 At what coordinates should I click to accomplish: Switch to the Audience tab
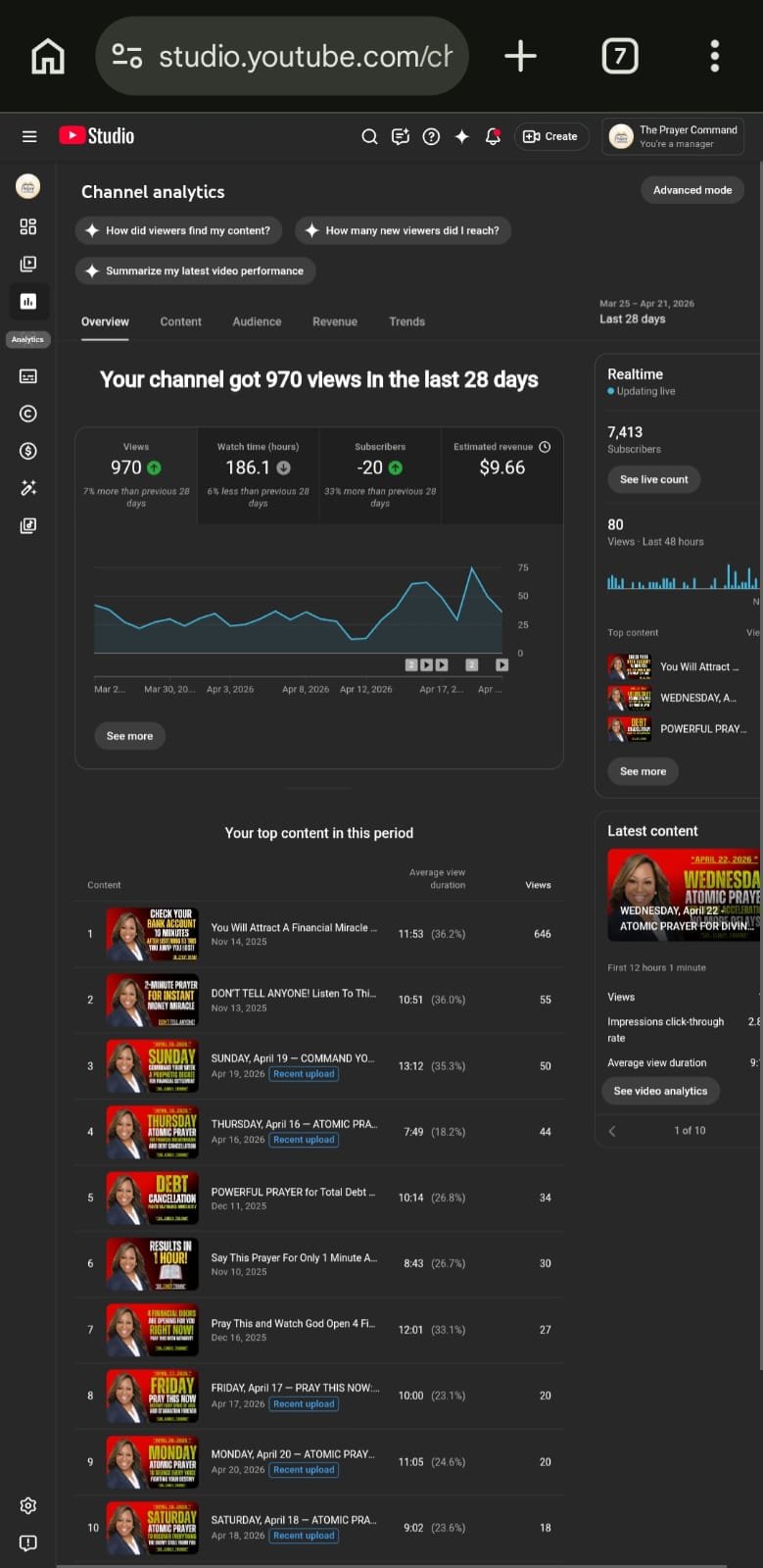pos(257,321)
